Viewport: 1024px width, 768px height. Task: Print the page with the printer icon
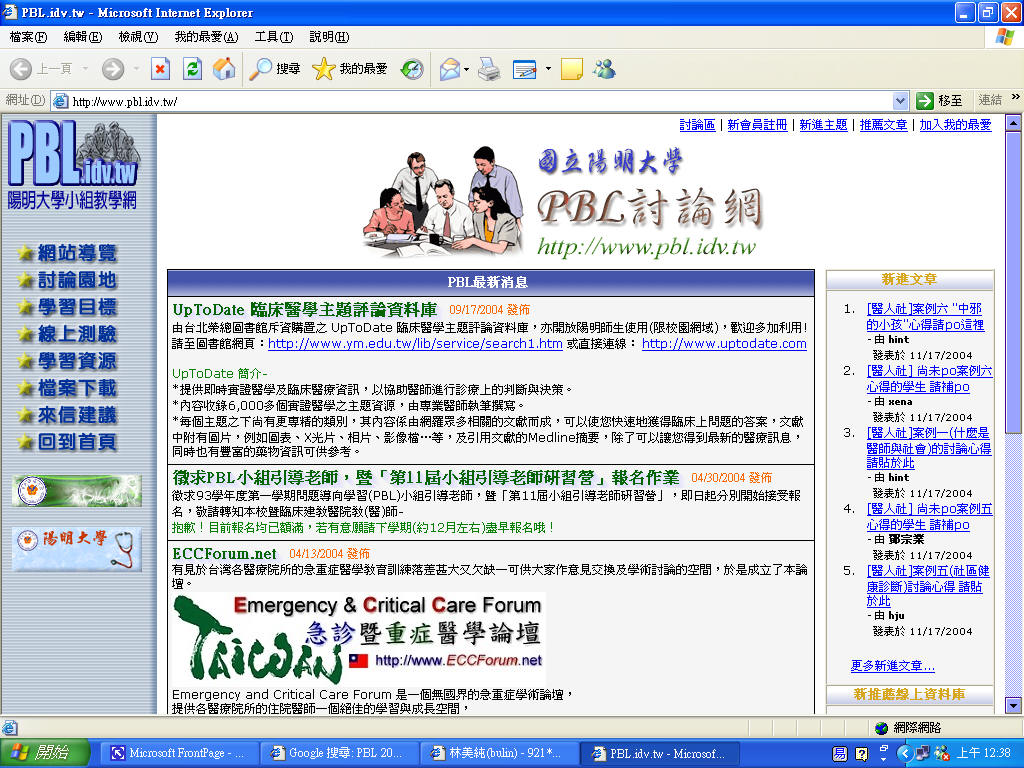click(x=489, y=69)
